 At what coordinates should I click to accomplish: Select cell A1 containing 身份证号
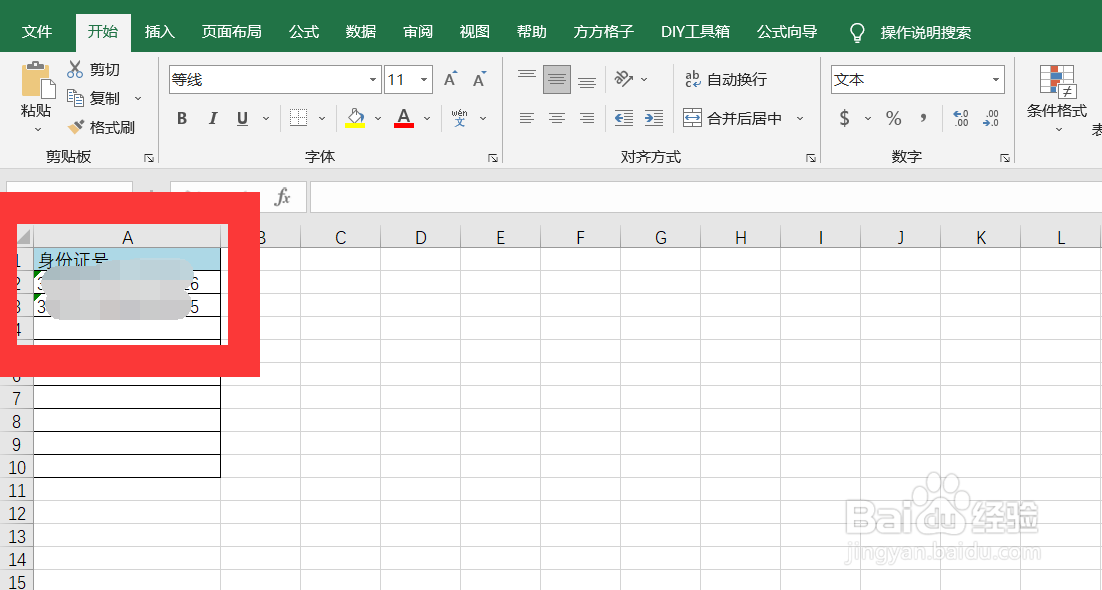(x=128, y=258)
